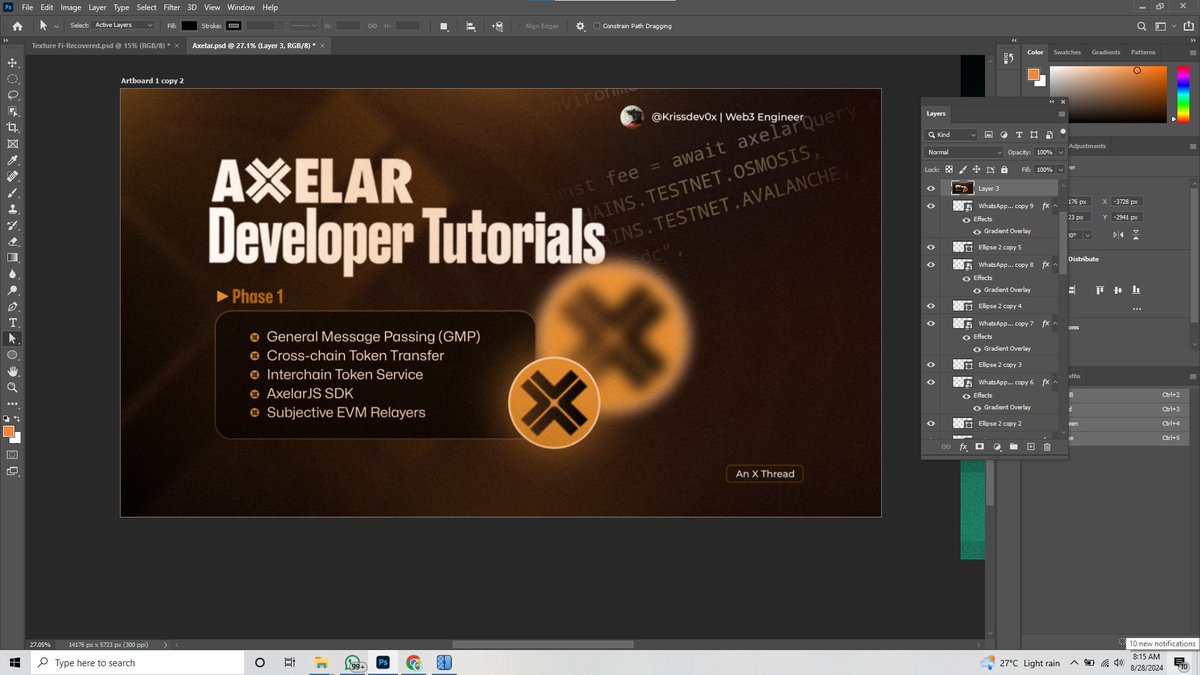Select the Clone Stamp tool
The image size is (1200, 675).
coord(13,209)
